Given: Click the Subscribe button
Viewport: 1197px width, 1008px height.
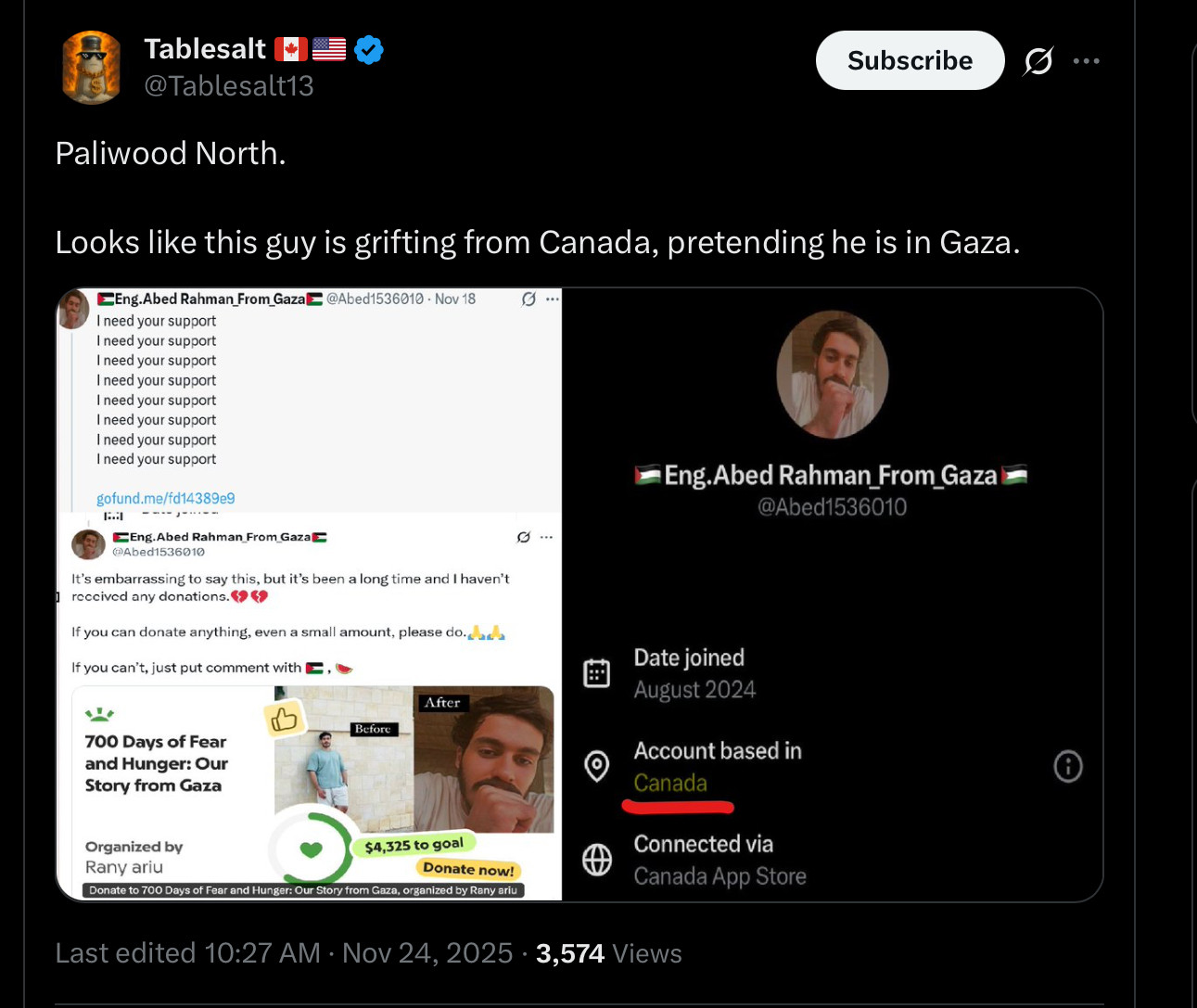Looking at the screenshot, I should 910,60.
